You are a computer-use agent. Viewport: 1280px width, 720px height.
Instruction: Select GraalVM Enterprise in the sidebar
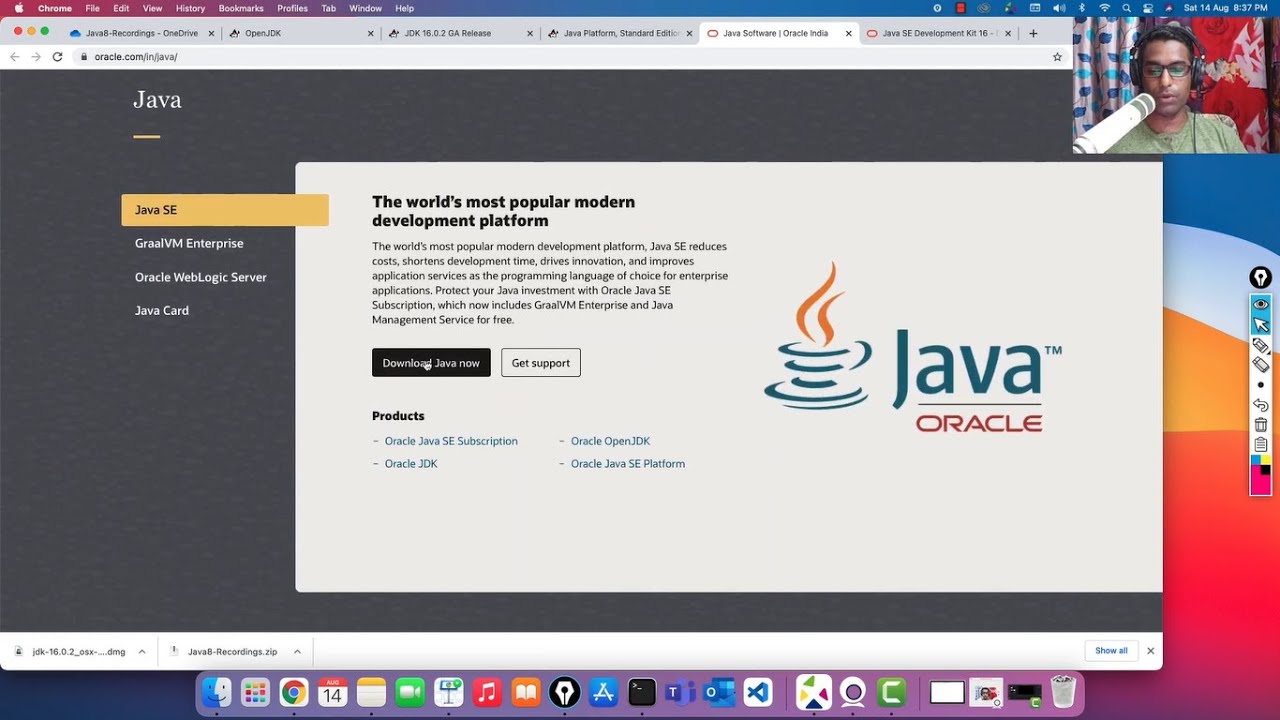189,243
